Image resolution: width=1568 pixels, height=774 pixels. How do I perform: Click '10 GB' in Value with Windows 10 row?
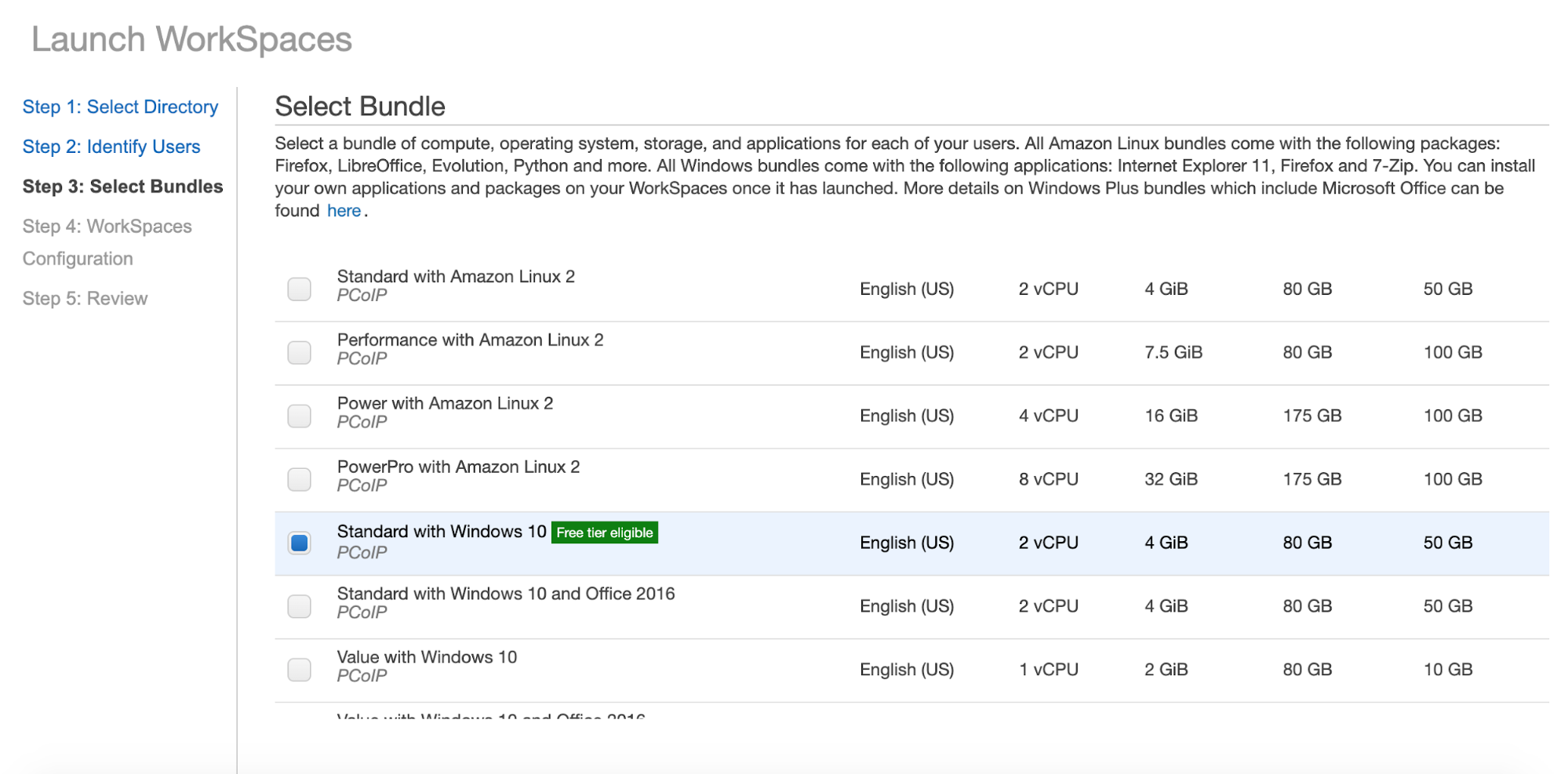[1448, 670]
